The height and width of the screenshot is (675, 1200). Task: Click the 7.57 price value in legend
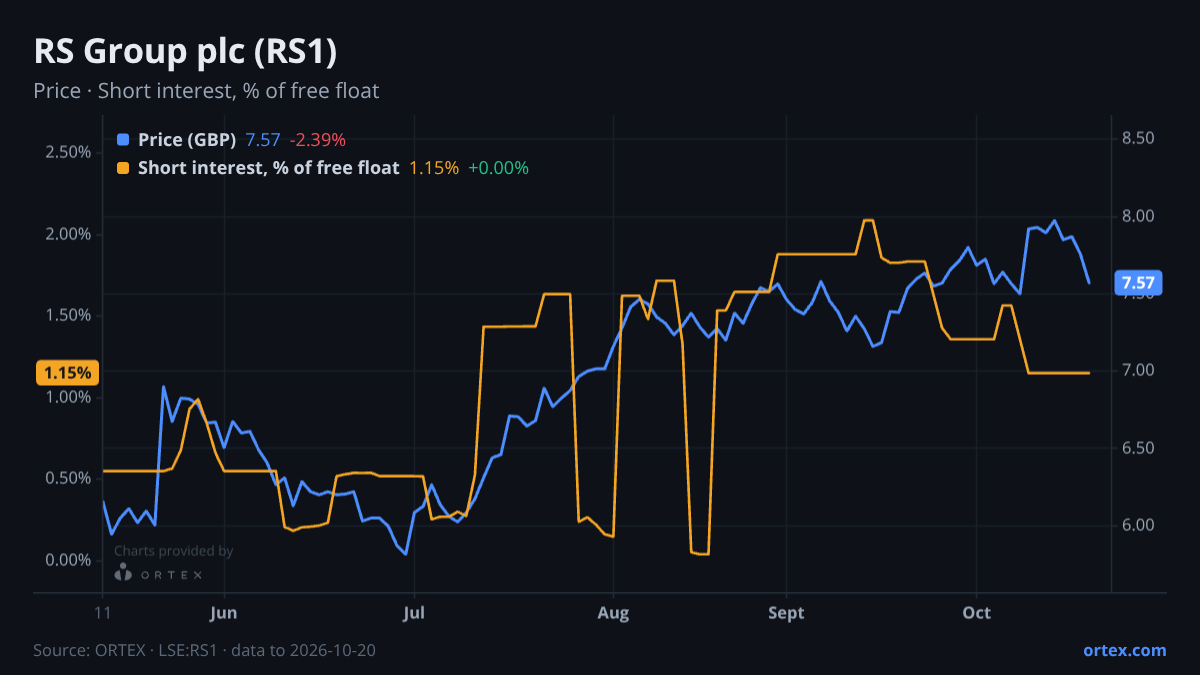coord(263,140)
